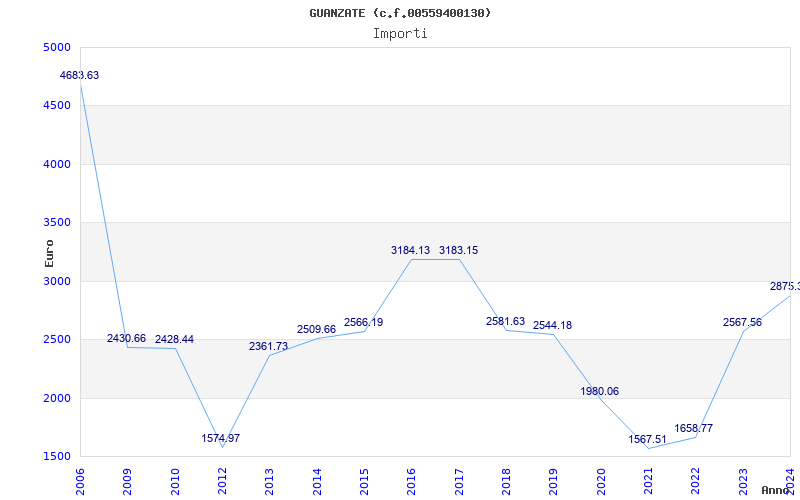Click the 2428.44 data label
This screenshot has width=800, height=500.
click(x=174, y=339)
